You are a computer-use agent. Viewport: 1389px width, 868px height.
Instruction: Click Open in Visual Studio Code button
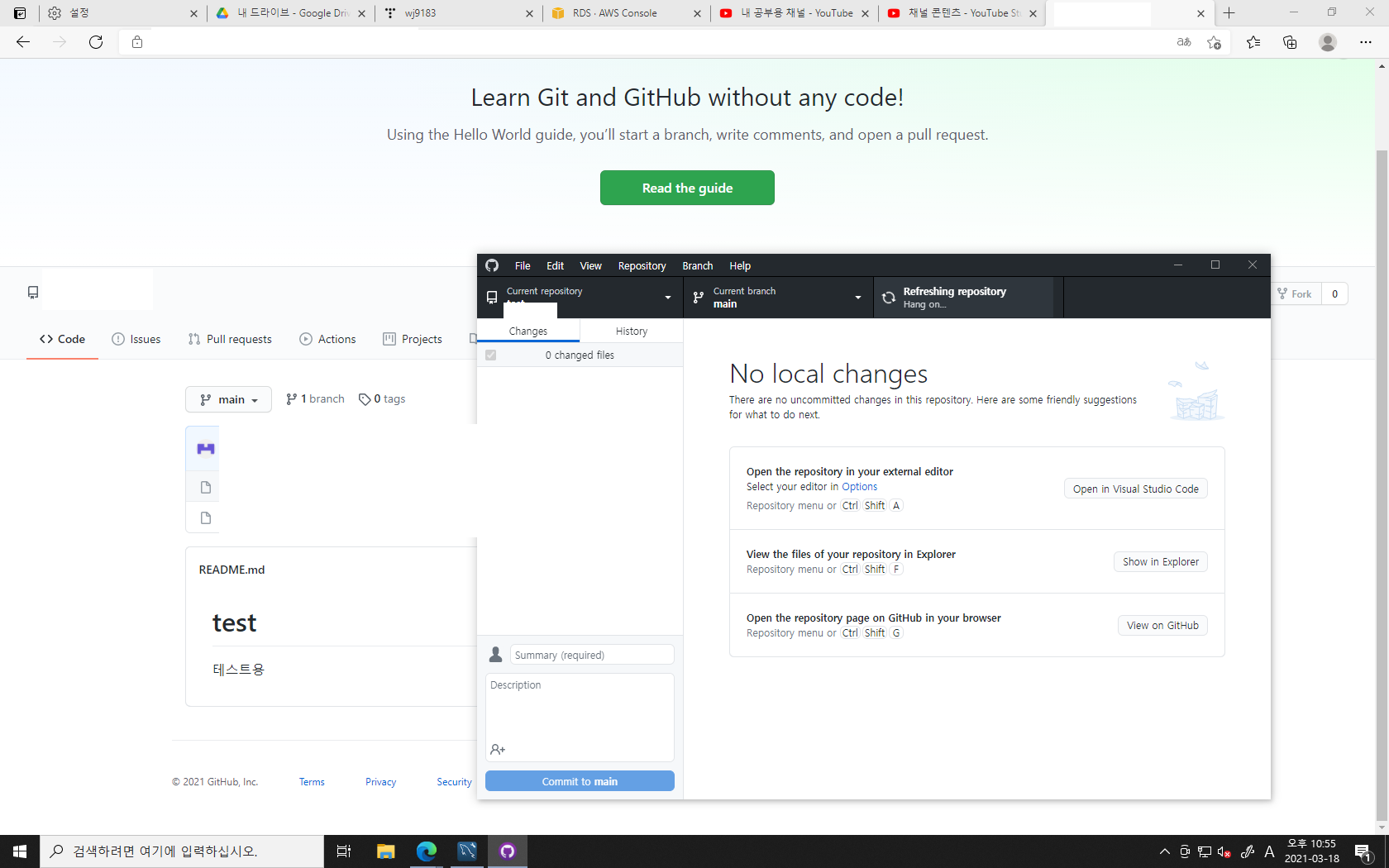click(x=1136, y=489)
